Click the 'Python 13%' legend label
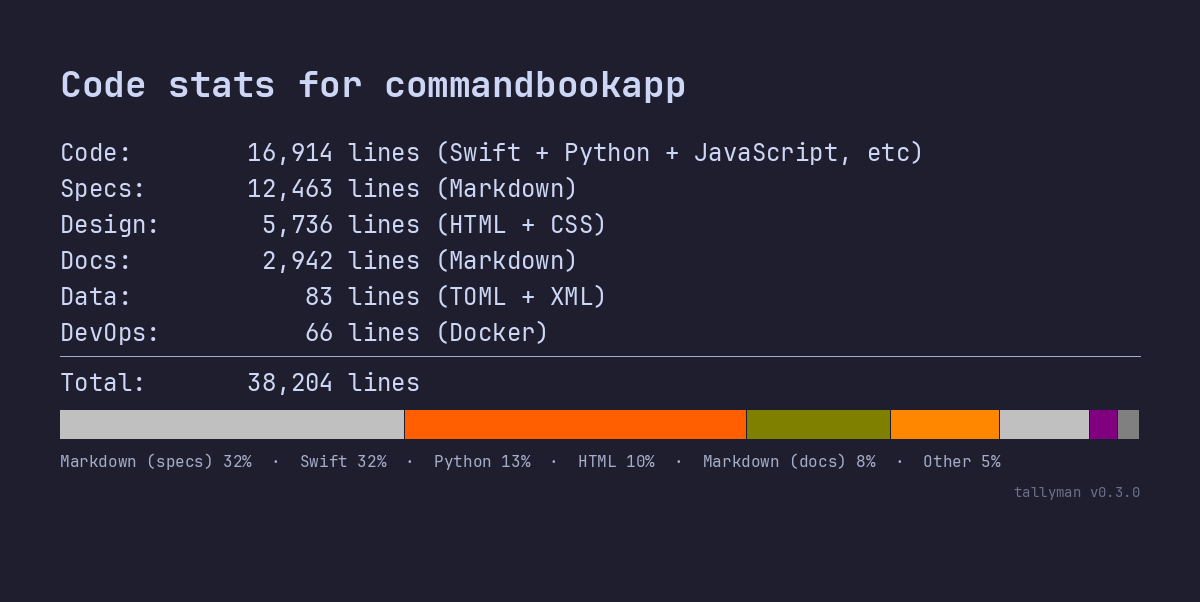Screen dimensions: 1200x602 point(482,461)
